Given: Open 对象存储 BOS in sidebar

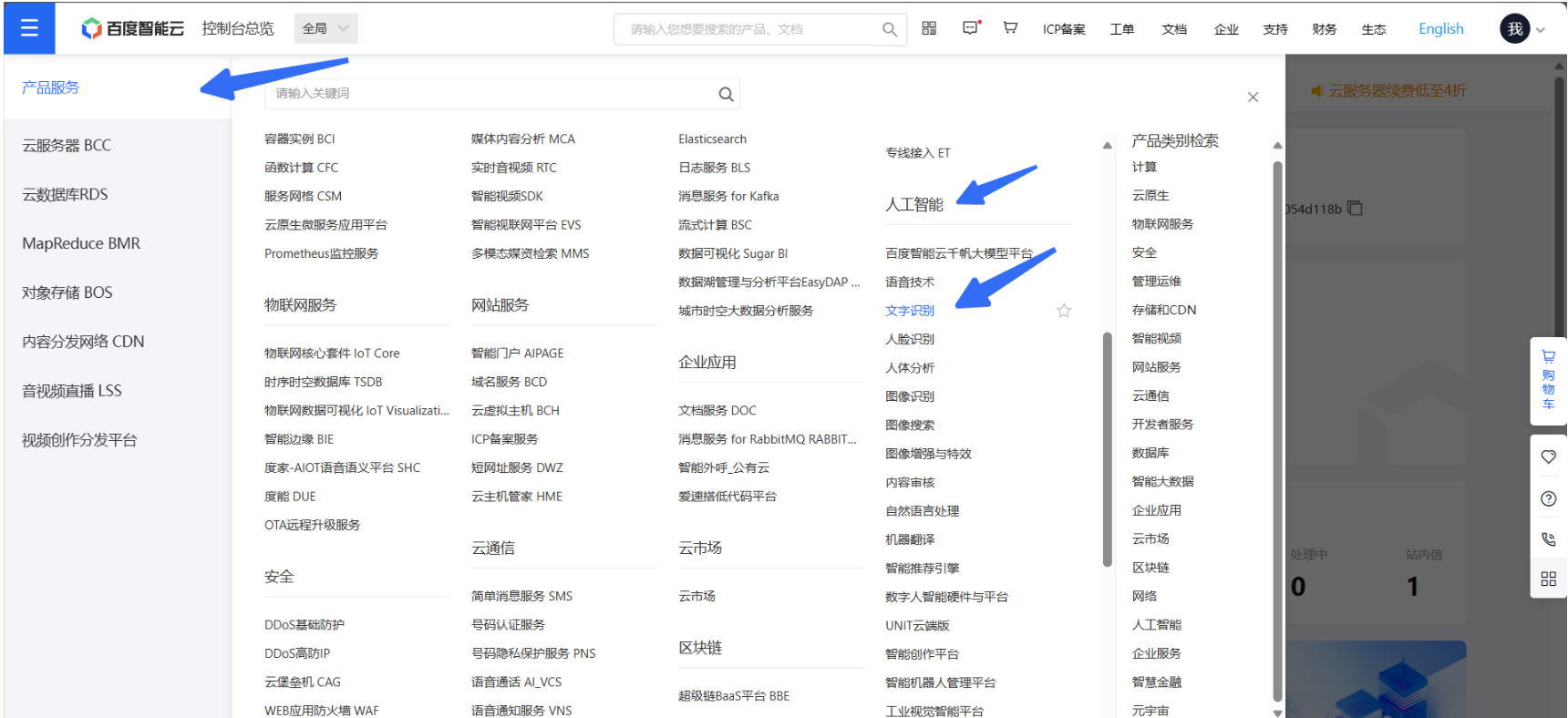Looking at the screenshot, I should click(x=67, y=293).
